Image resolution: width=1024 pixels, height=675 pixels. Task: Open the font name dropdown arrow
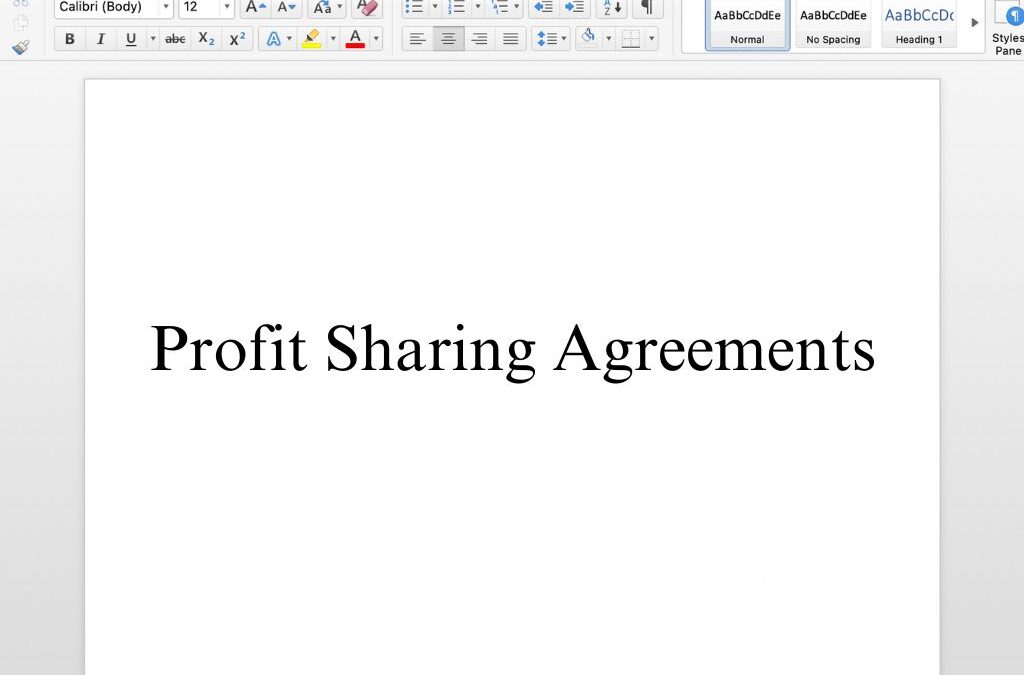click(166, 8)
